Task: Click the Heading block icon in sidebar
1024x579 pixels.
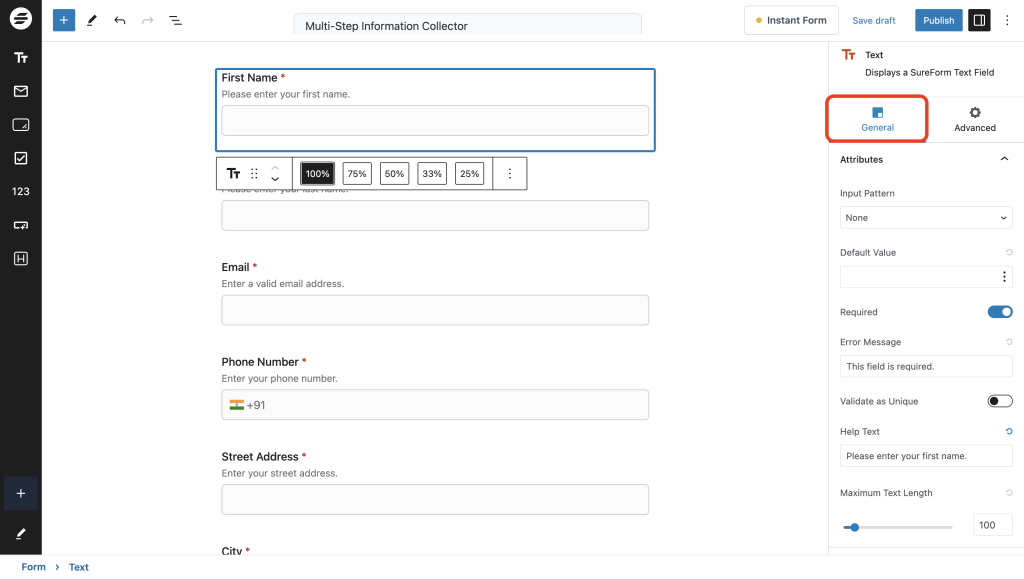Action: (x=20, y=258)
